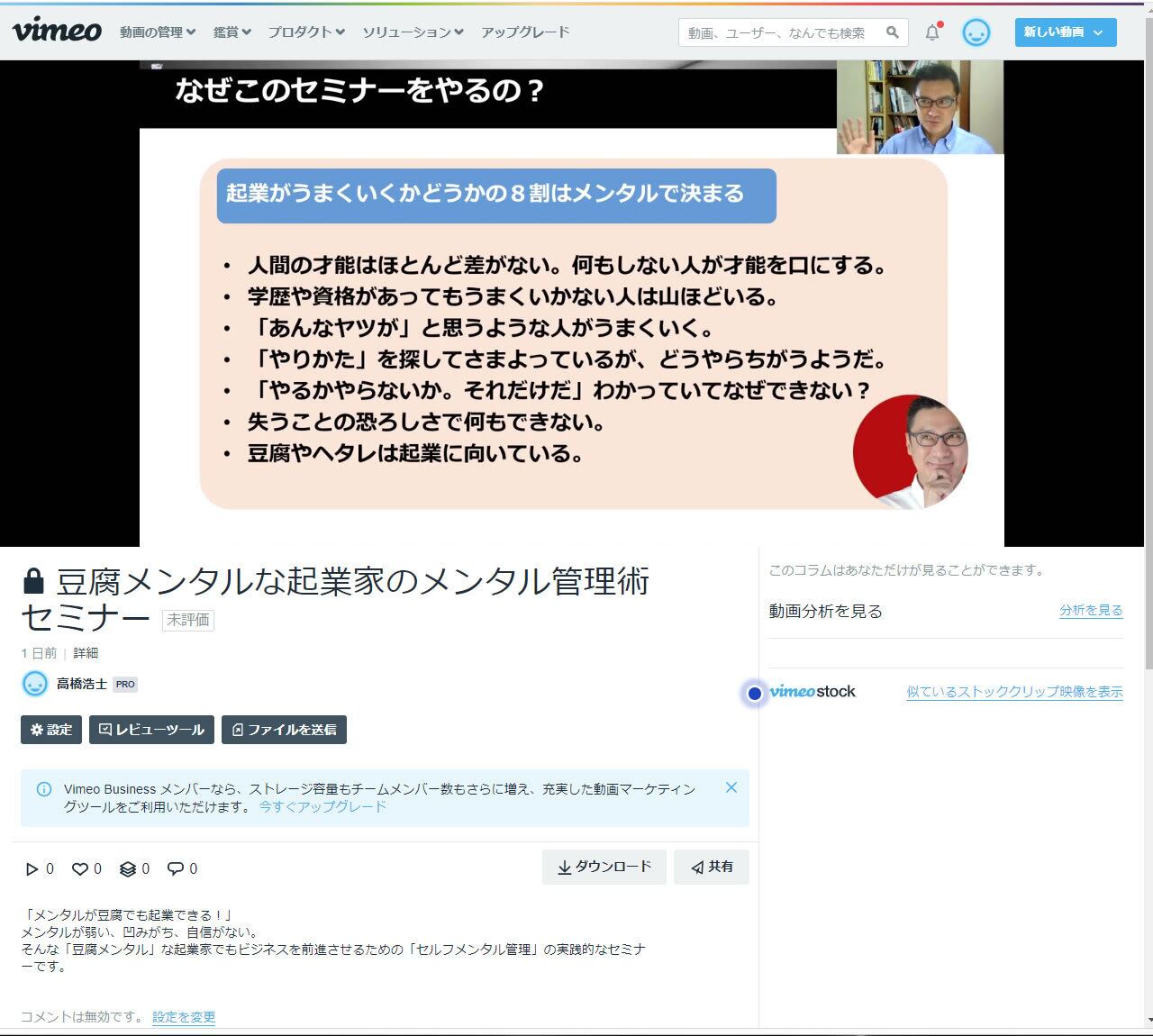Open the notification bell
This screenshot has height=1036, width=1153.
(932, 32)
